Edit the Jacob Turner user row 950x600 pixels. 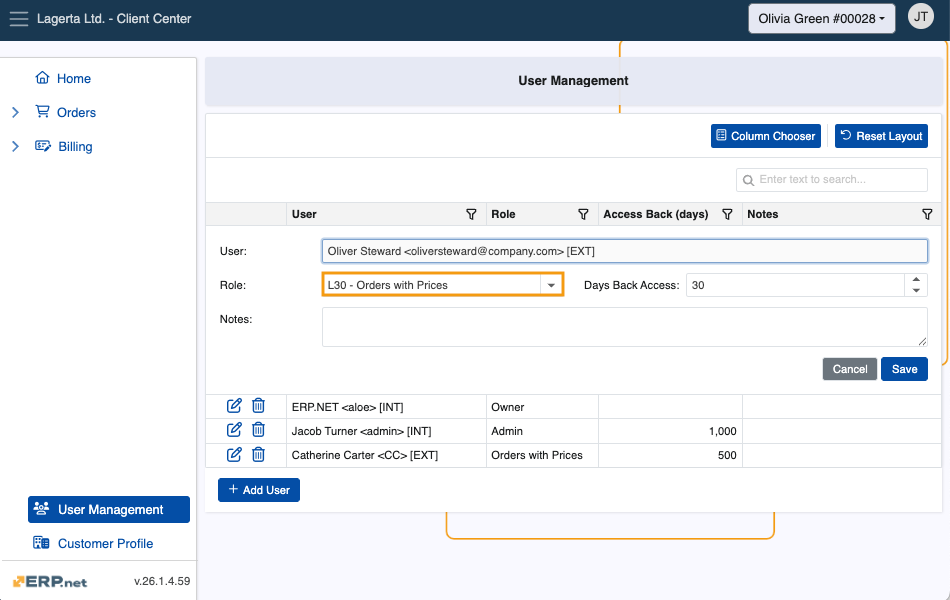coord(234,430)
